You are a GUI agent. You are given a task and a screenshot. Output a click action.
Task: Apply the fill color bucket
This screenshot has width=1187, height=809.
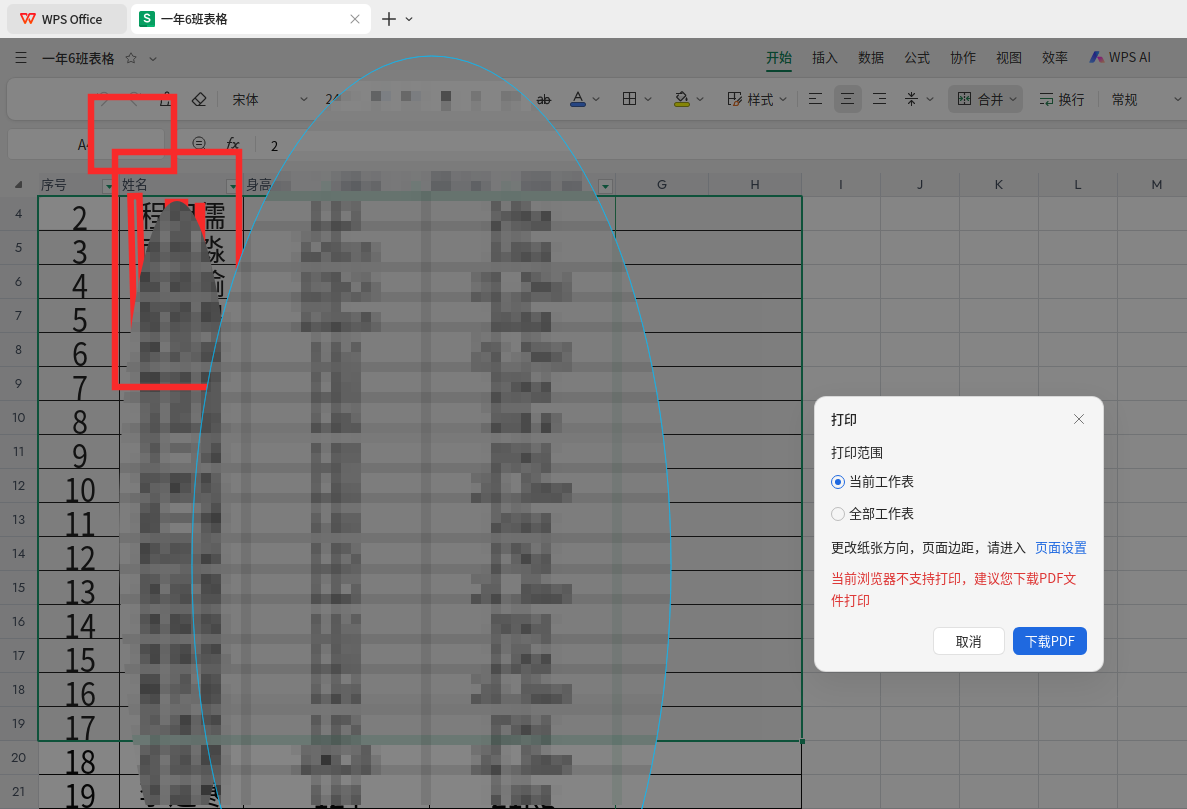point(681,99)
